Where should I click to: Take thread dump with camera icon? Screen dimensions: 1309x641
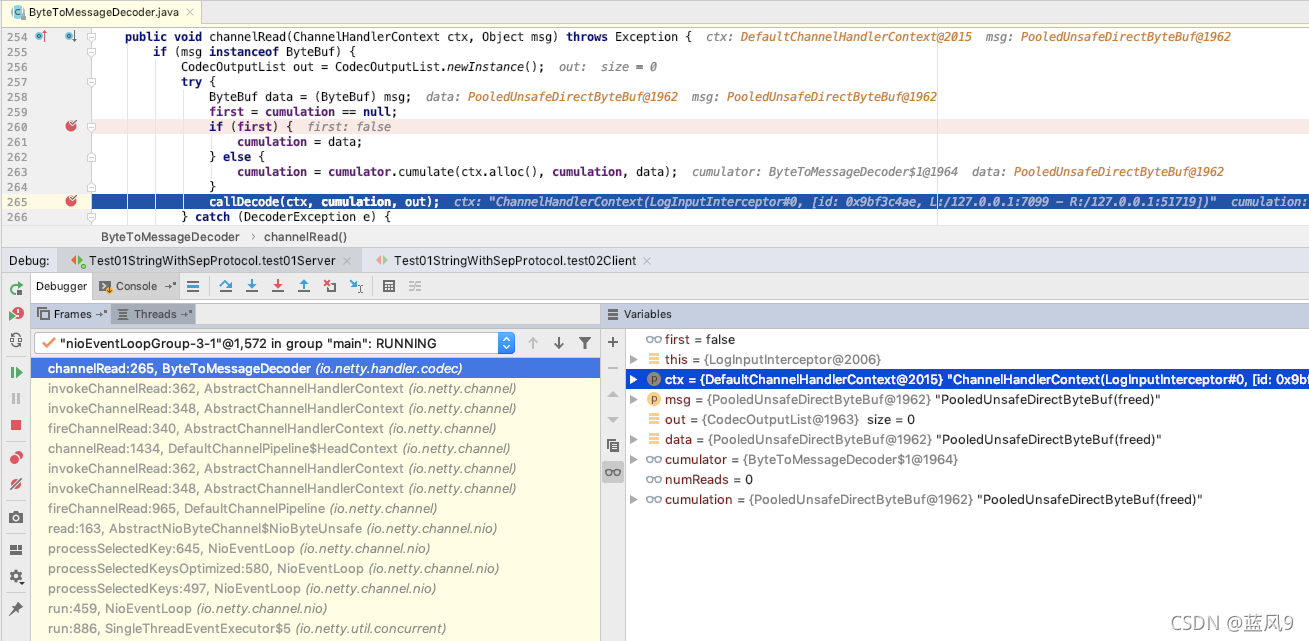(14, 517)
